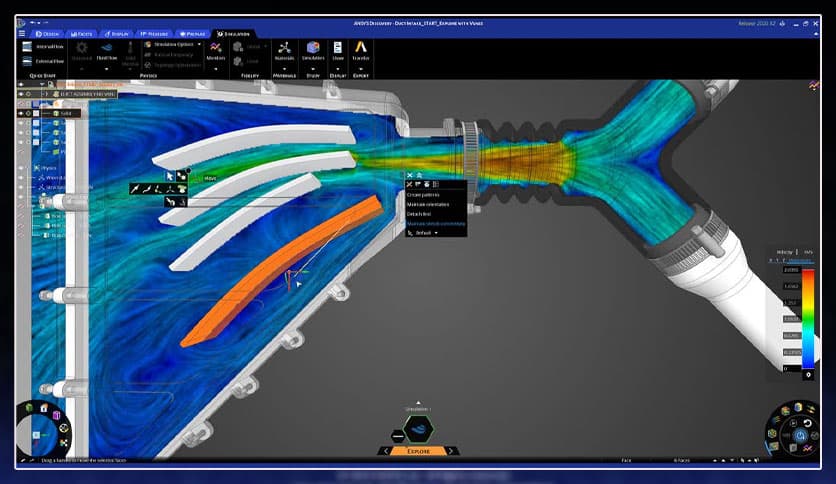The width and height of the screenshot is (836, 484).
Task: Click the velocity color legend gradient bar
Action: click(x=808, y=319)
